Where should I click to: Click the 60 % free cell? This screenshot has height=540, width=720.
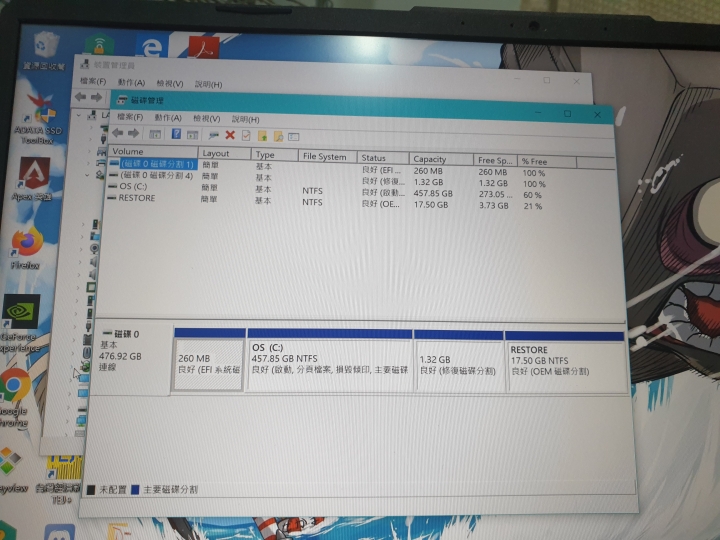pyautogui.click(x=533, y=195)
